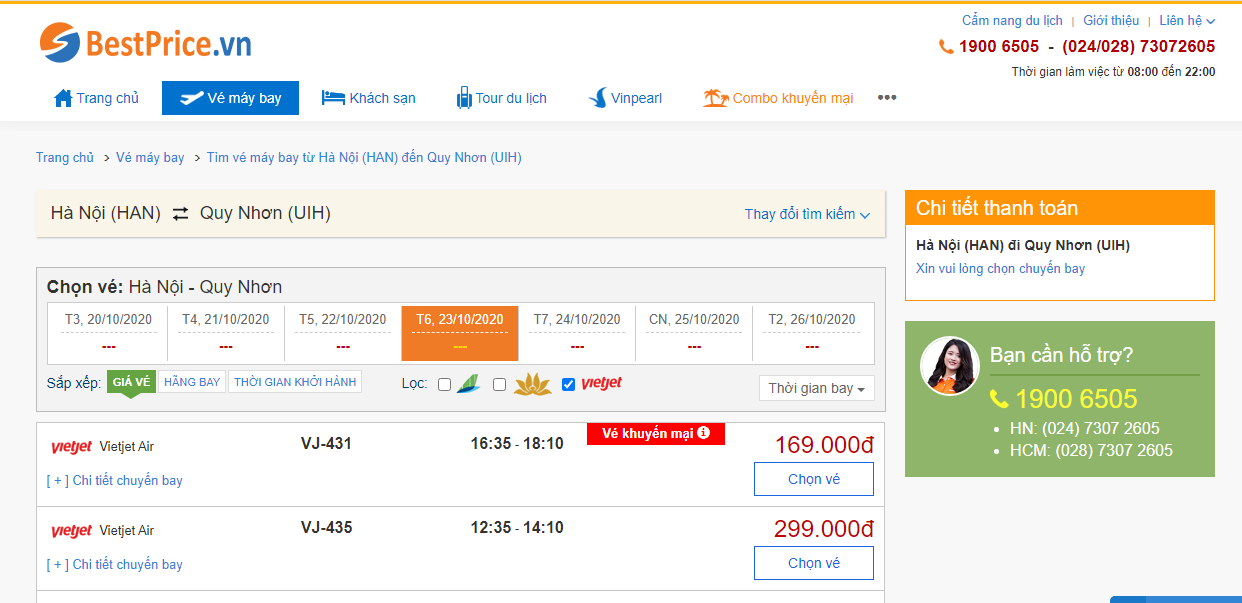Open the Liên hệ dropdown
Viewport: 1242px width, 603px height.
pyautogui.click(x=1187, y=20)
